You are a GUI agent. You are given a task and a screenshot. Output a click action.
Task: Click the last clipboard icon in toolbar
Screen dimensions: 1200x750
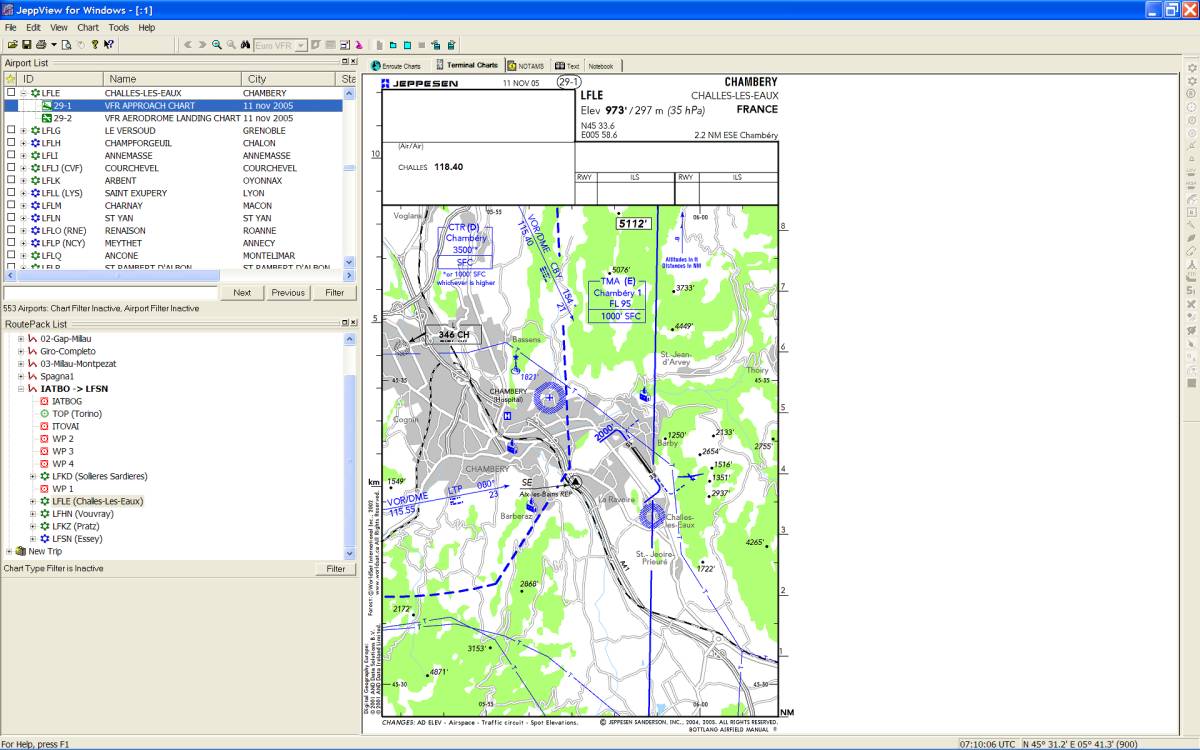tap(452, 45)
